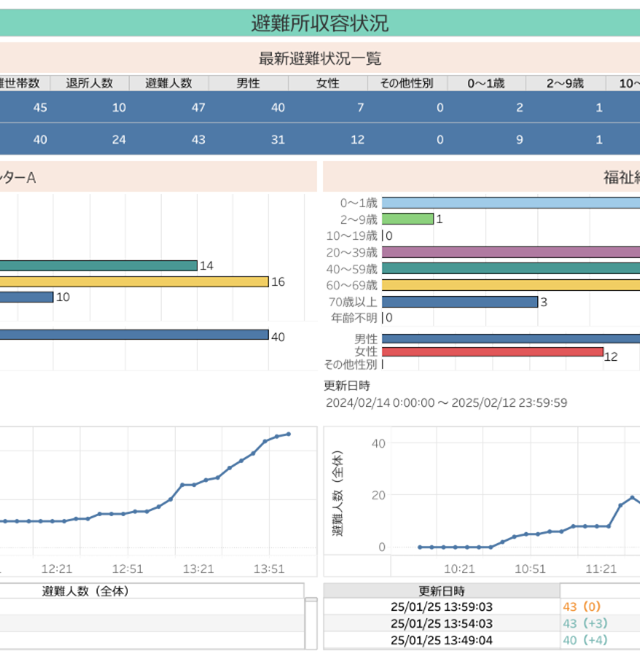This screenshot has height=659, width=640.
Task: Click the 退所人数 column header
Action: [x=97, y=83]
